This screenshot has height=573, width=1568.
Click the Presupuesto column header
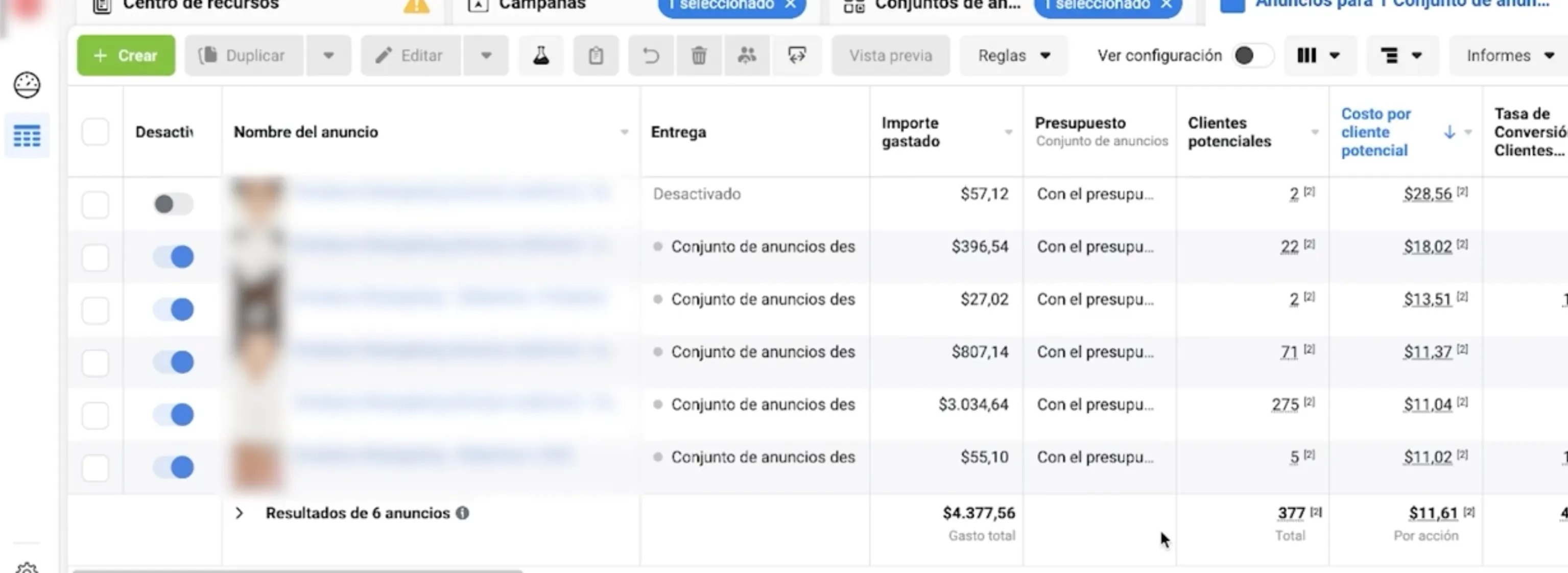click(x=1080, y=123)
